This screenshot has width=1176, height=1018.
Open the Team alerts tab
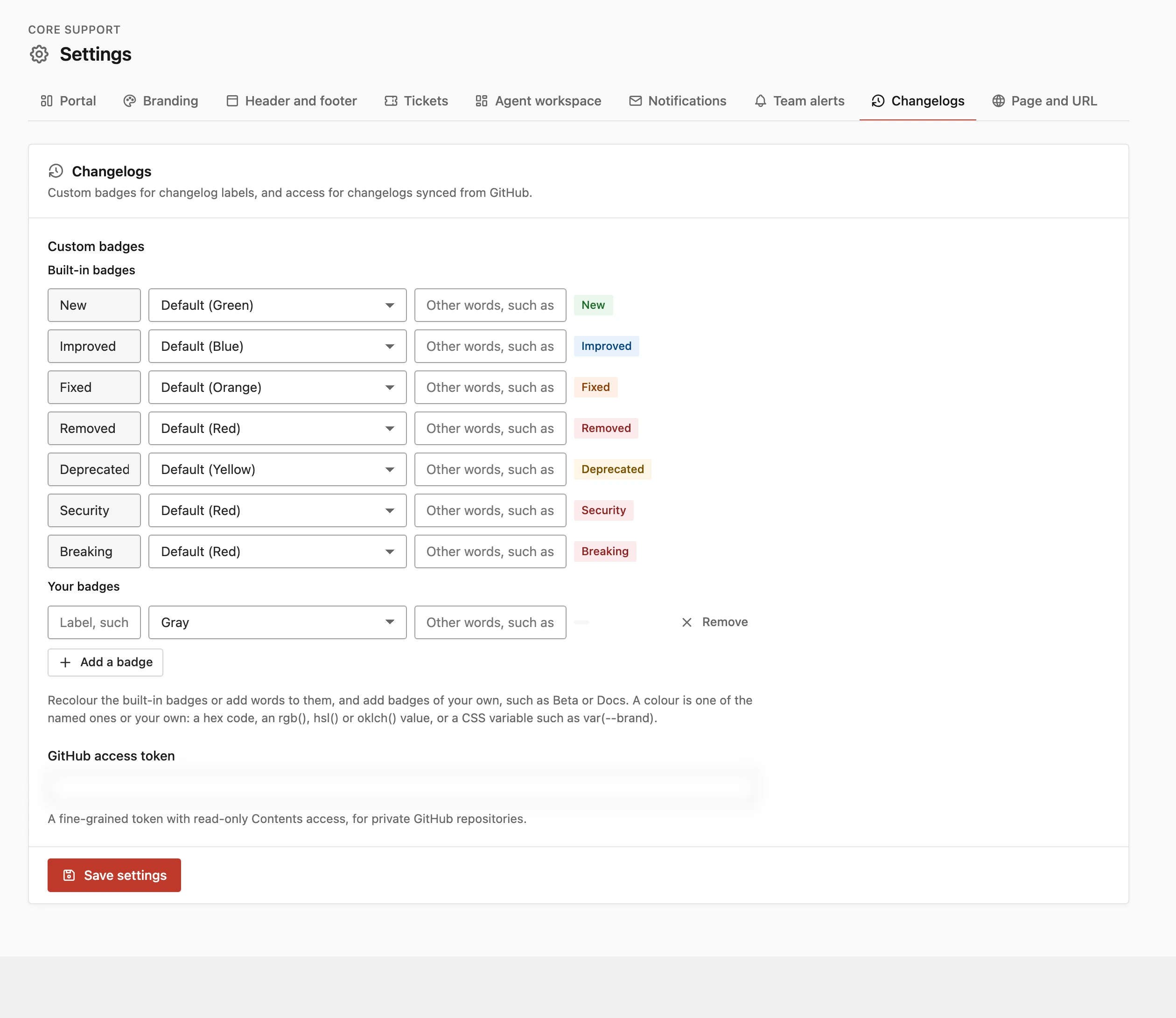coord(799,101)
